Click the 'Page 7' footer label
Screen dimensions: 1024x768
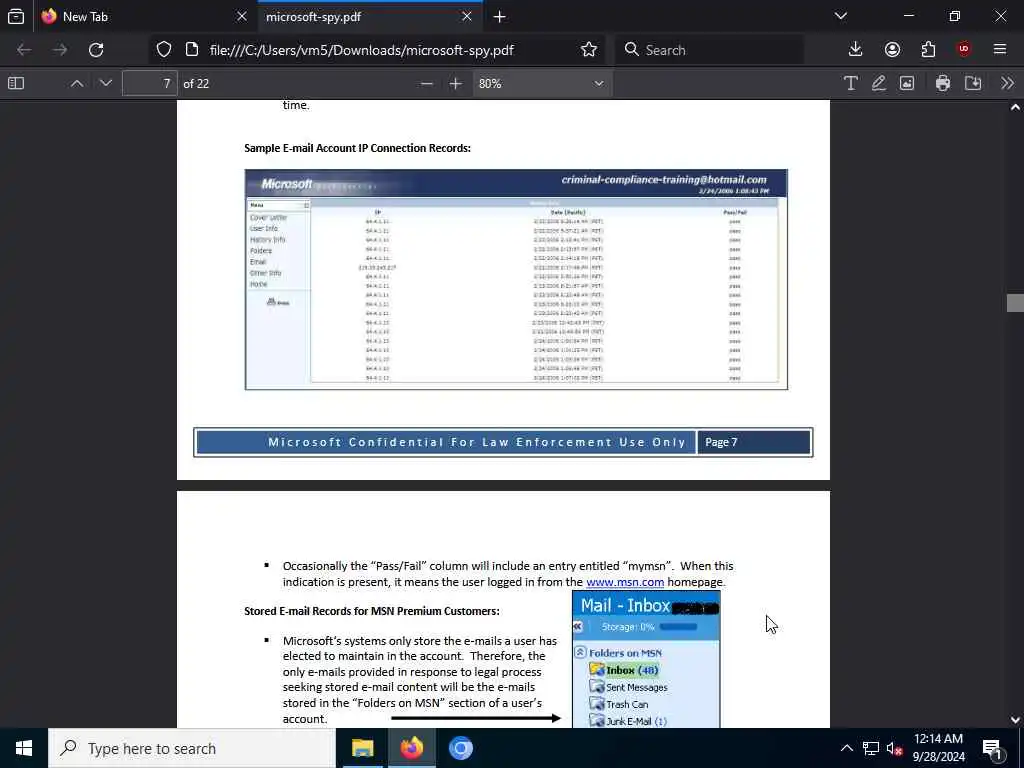click(721, 442)
